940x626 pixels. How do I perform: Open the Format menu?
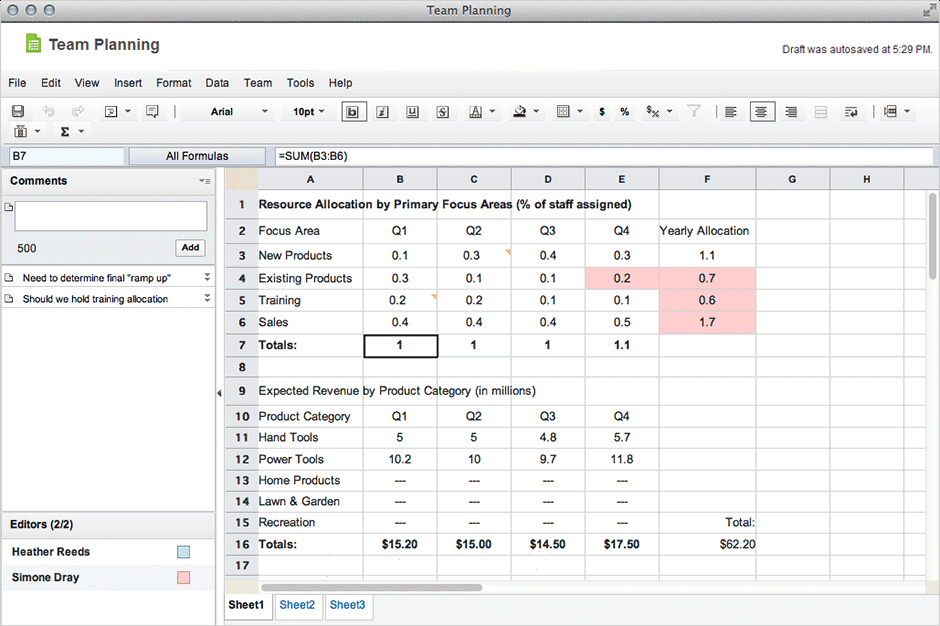[x=173, y=83]
